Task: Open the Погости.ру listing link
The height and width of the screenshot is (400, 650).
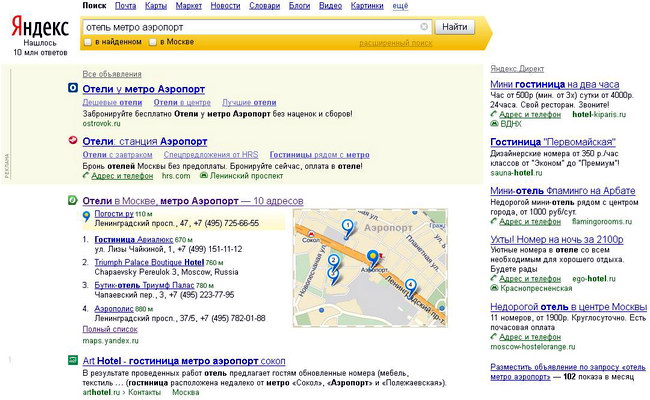Action: pos(114,213)
